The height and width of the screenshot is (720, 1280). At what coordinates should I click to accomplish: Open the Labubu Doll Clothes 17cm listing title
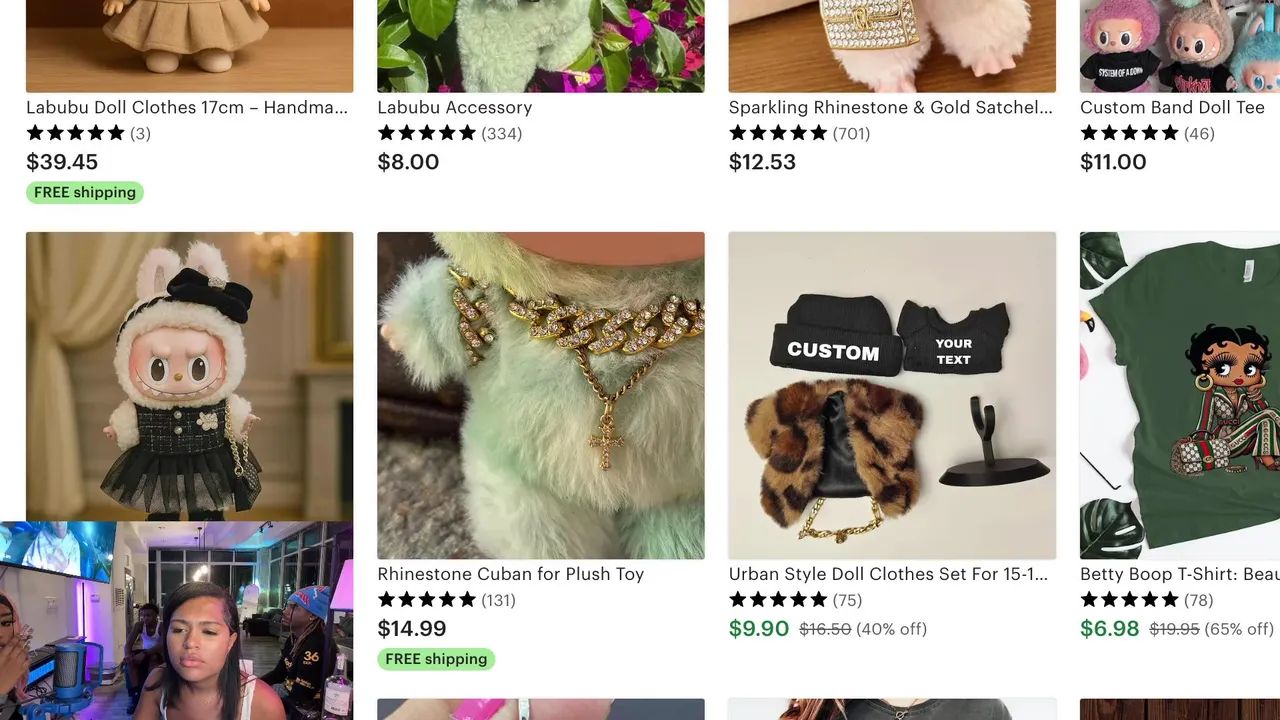[187, 107]
